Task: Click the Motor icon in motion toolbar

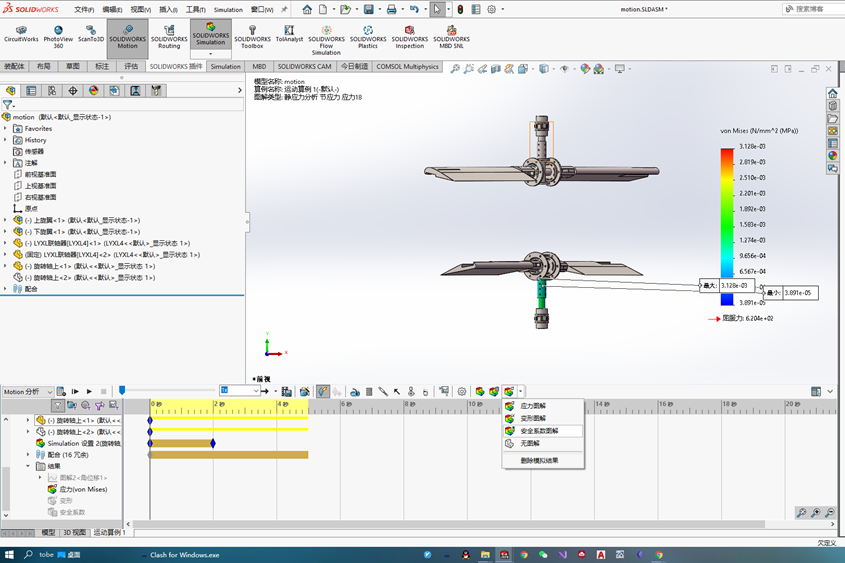Action: pos(355,392)
